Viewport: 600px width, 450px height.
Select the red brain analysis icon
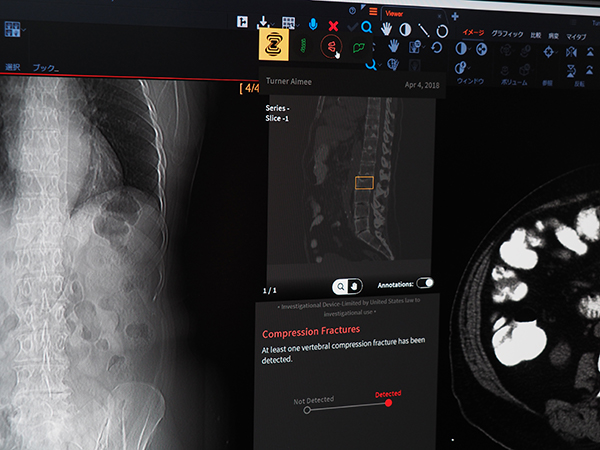331,45
